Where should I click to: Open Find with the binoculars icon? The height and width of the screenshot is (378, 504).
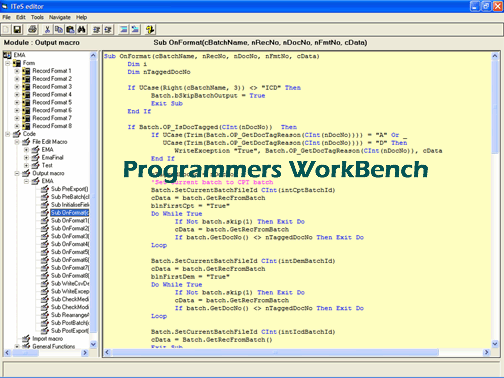tap(81, 30)
